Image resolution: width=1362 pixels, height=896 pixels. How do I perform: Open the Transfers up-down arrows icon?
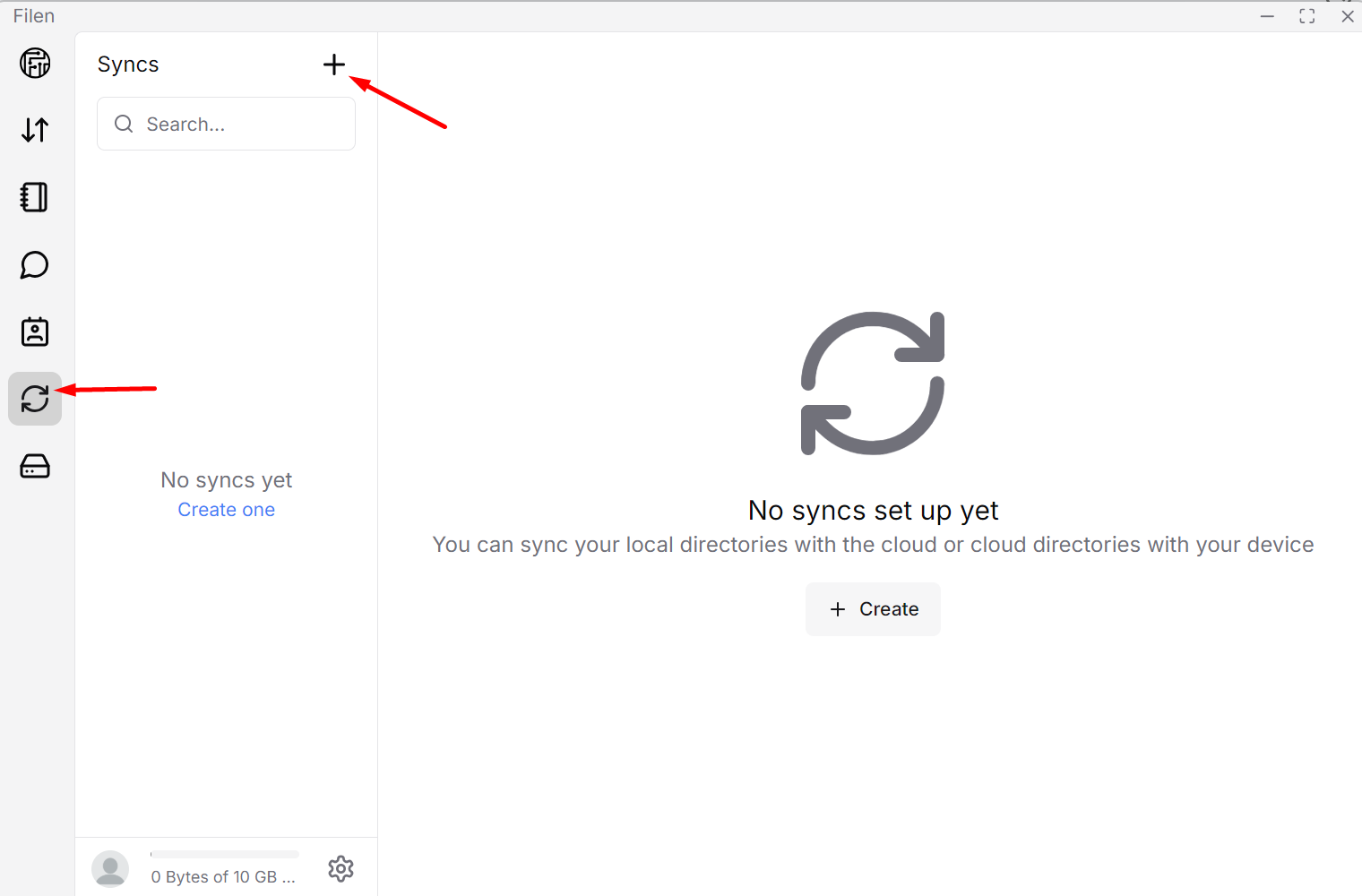tap(35, 130)
